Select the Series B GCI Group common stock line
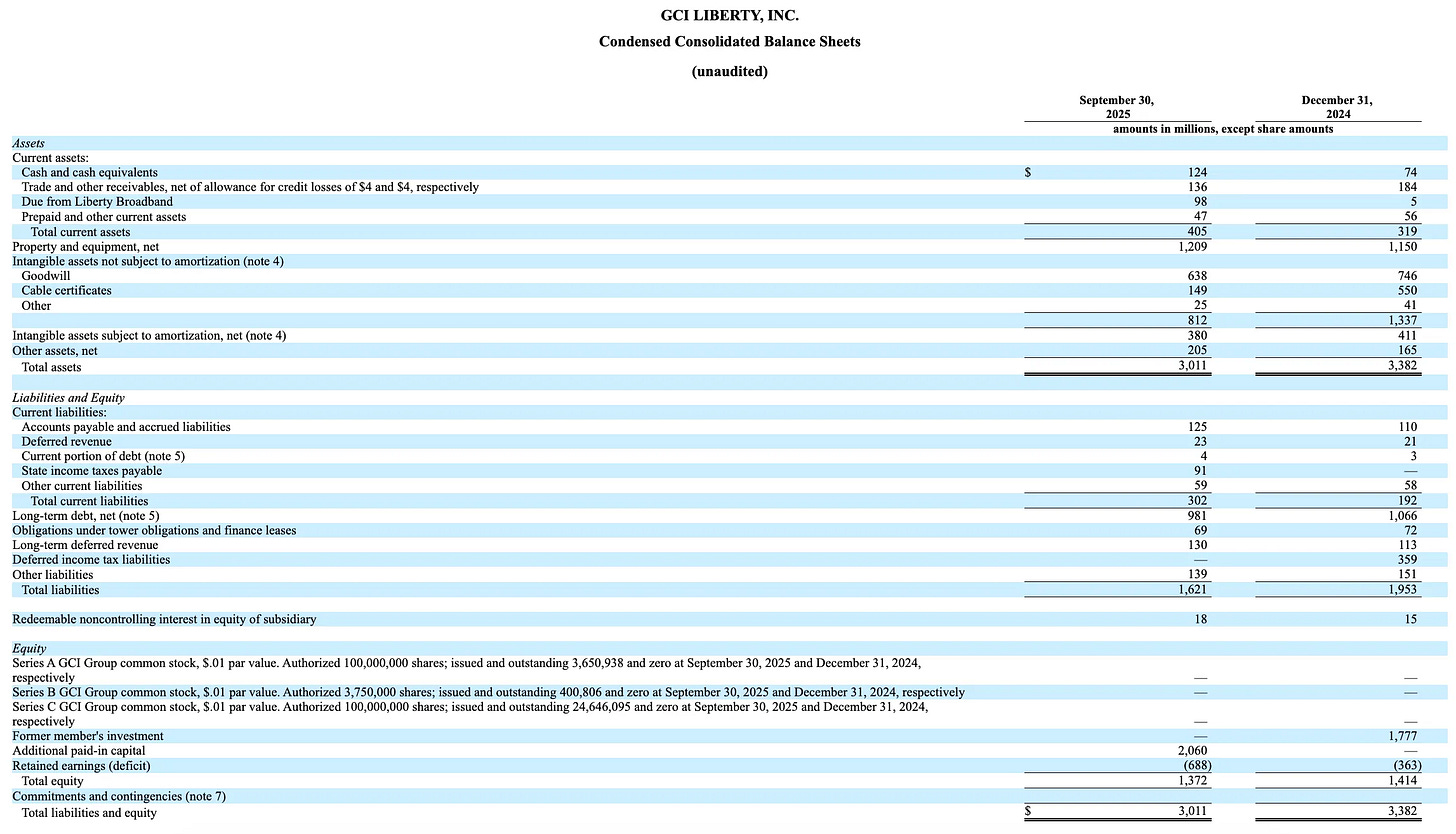Image resolution: width=1456 pixels, height=834 pixels. coord(488,692)
